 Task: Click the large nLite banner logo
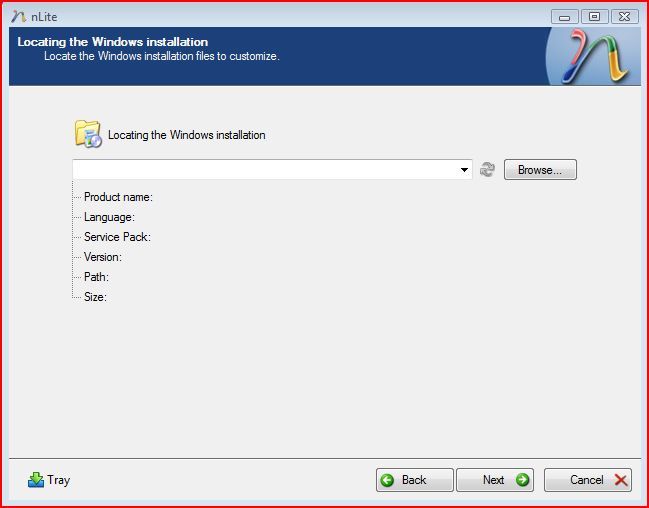[x=595, y=57]
